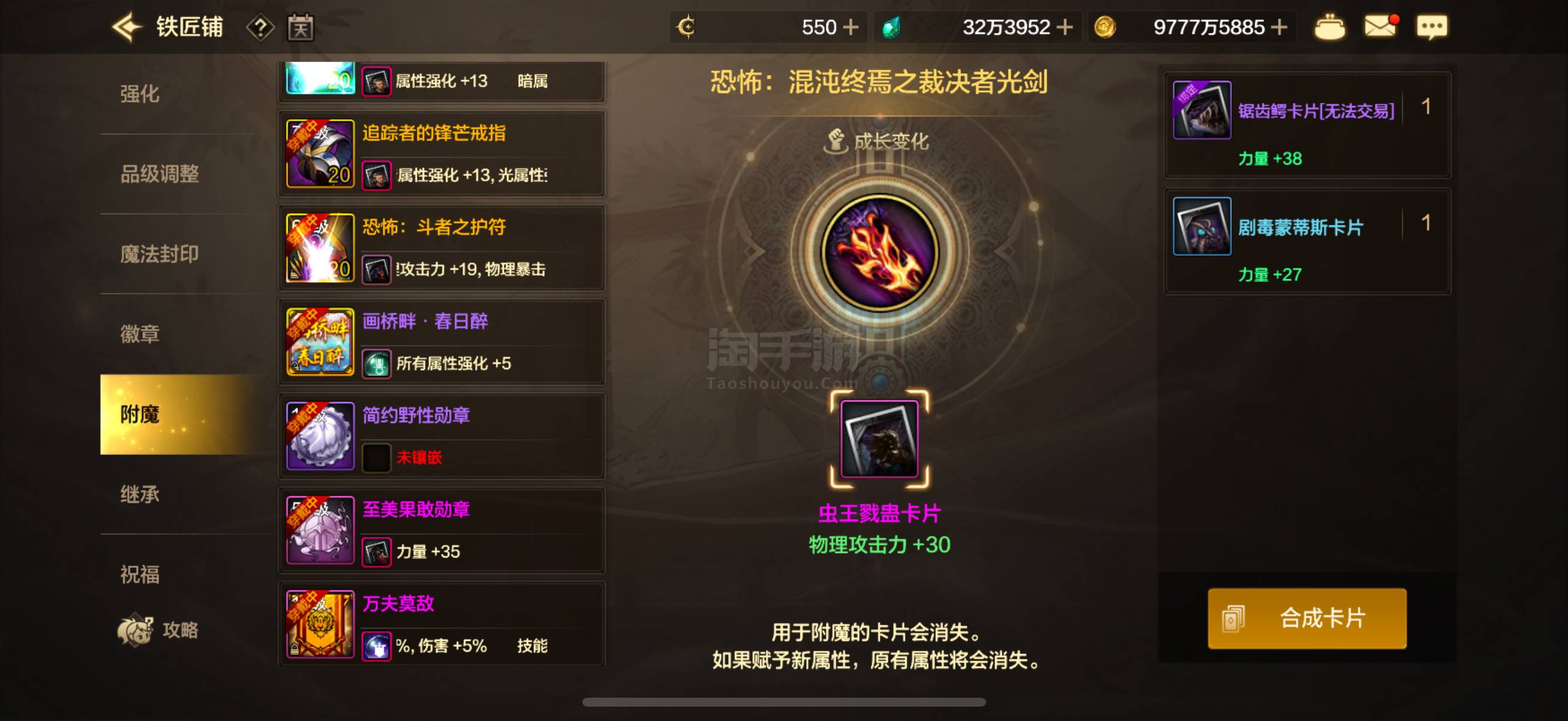Open the pouch bag icon
Image resolution: width=1568 pixels, height=721 pixels.
[x=1330, y=27]
